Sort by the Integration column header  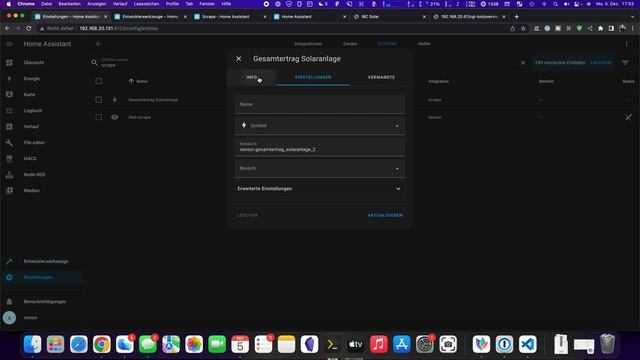click(438, 81)
